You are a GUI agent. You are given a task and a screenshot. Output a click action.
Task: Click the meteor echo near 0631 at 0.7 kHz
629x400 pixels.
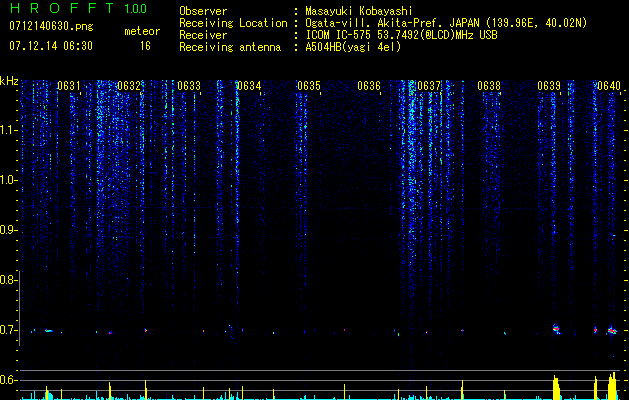pyautogui.click(x=48, y=331)
